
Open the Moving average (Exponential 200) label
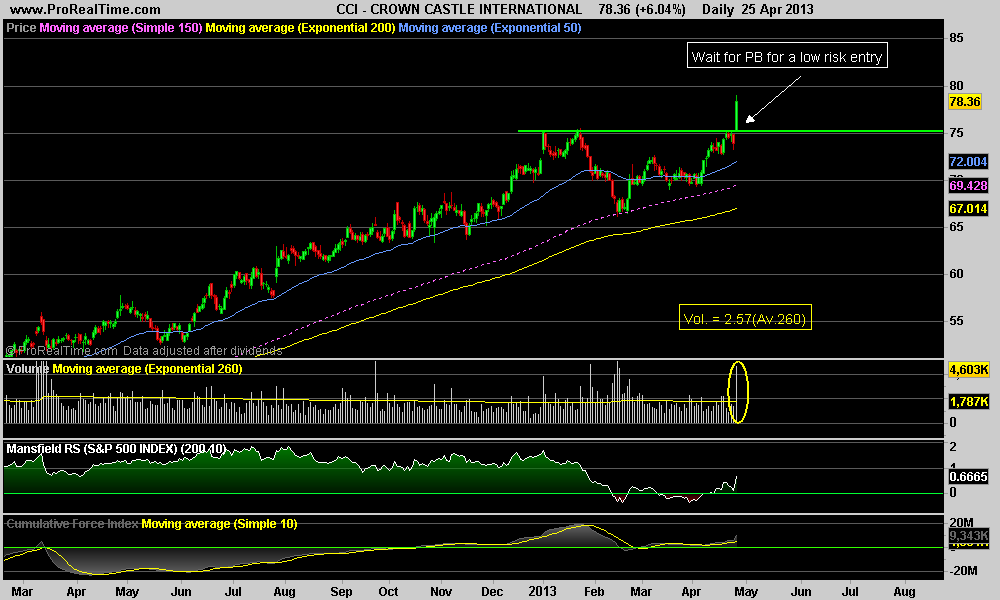coord(300,28)
